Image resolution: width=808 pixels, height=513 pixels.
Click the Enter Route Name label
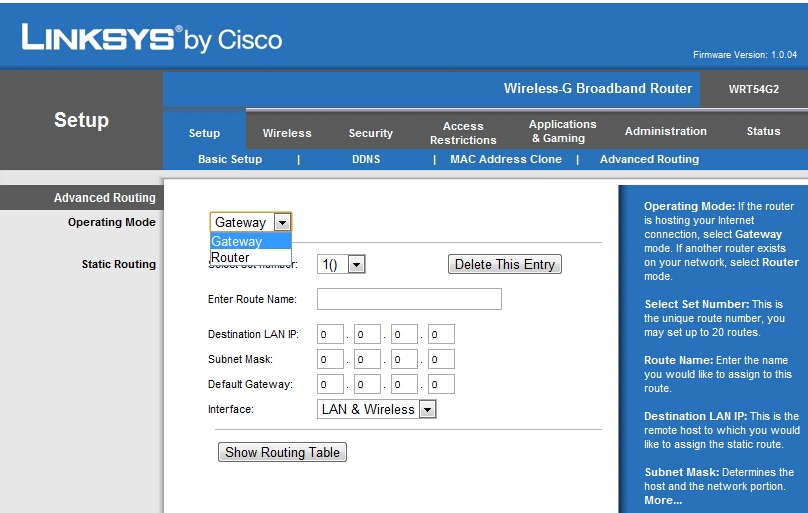coord(252,299)
